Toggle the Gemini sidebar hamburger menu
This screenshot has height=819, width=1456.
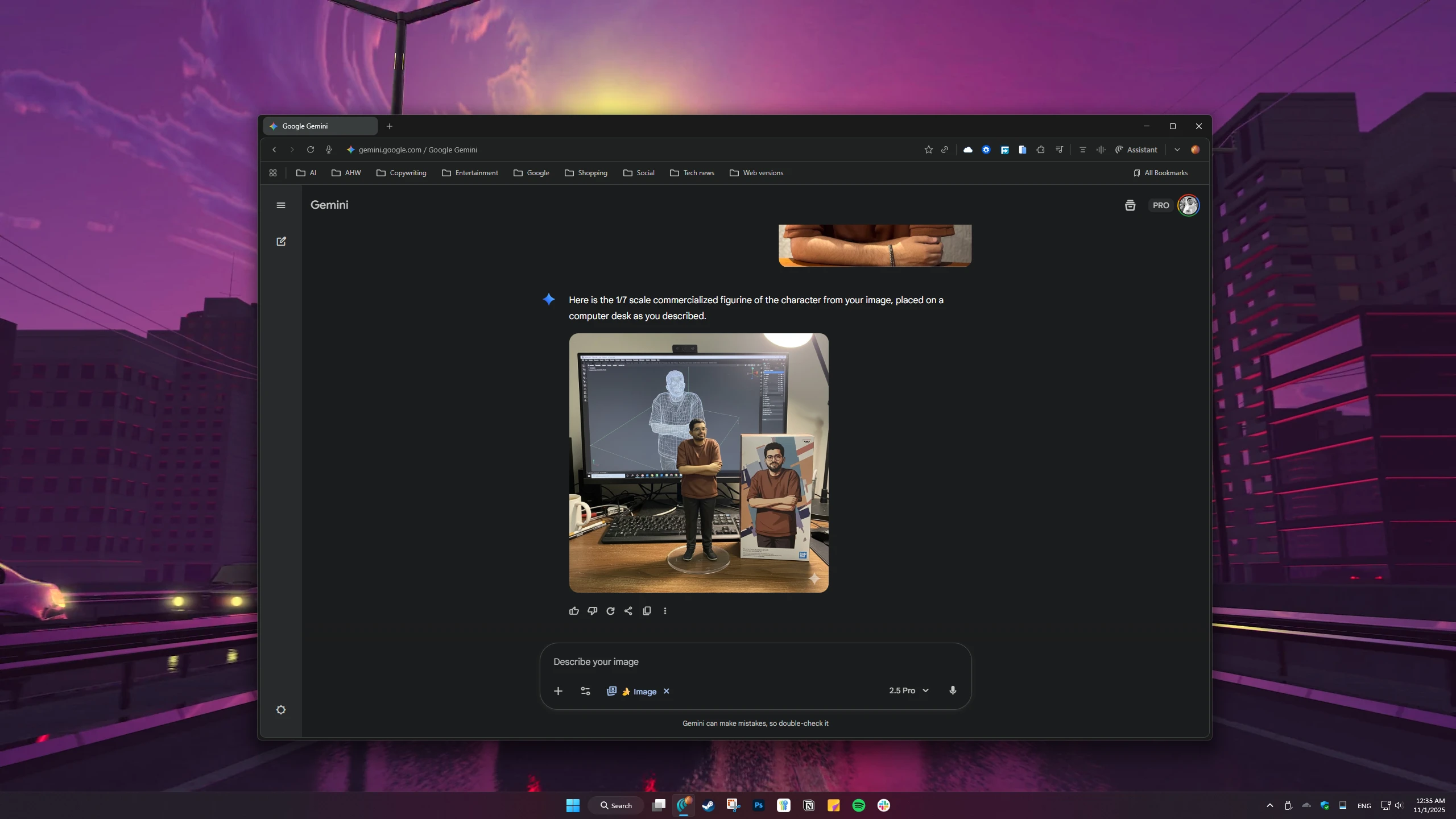(x=281, y=205)
